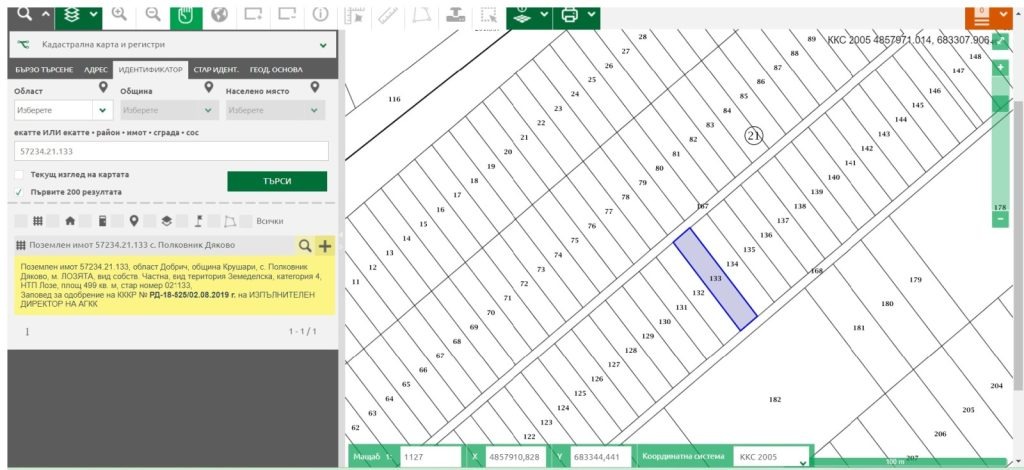Zoom to found parcel using result magnifier
Viewport: 1024px width, 470px height.
pyautogui.click(x=305, y=245)
